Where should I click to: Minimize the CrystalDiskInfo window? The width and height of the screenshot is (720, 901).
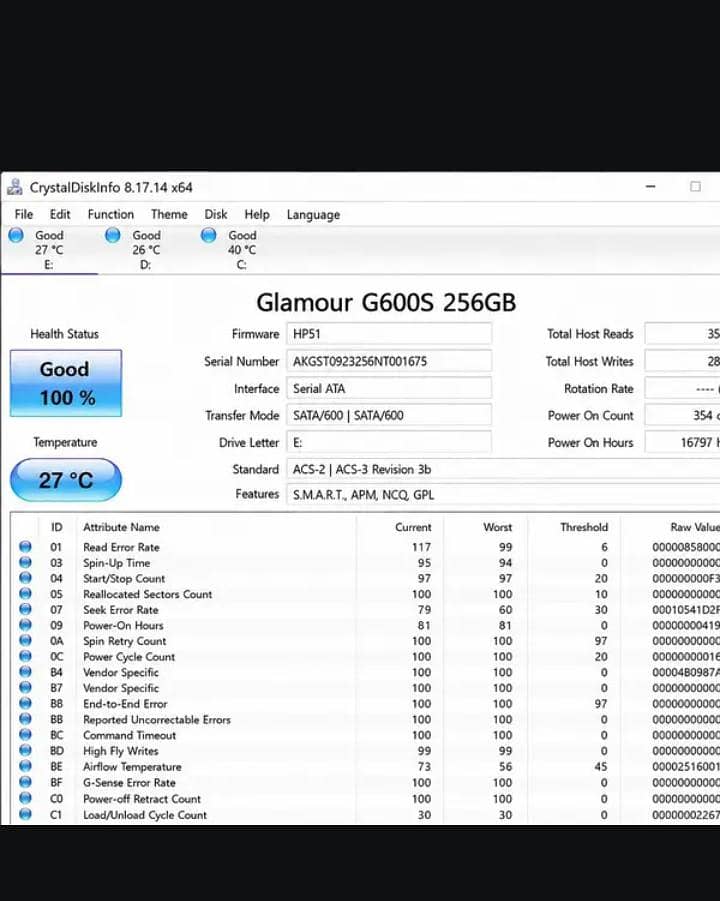[650, 186]
